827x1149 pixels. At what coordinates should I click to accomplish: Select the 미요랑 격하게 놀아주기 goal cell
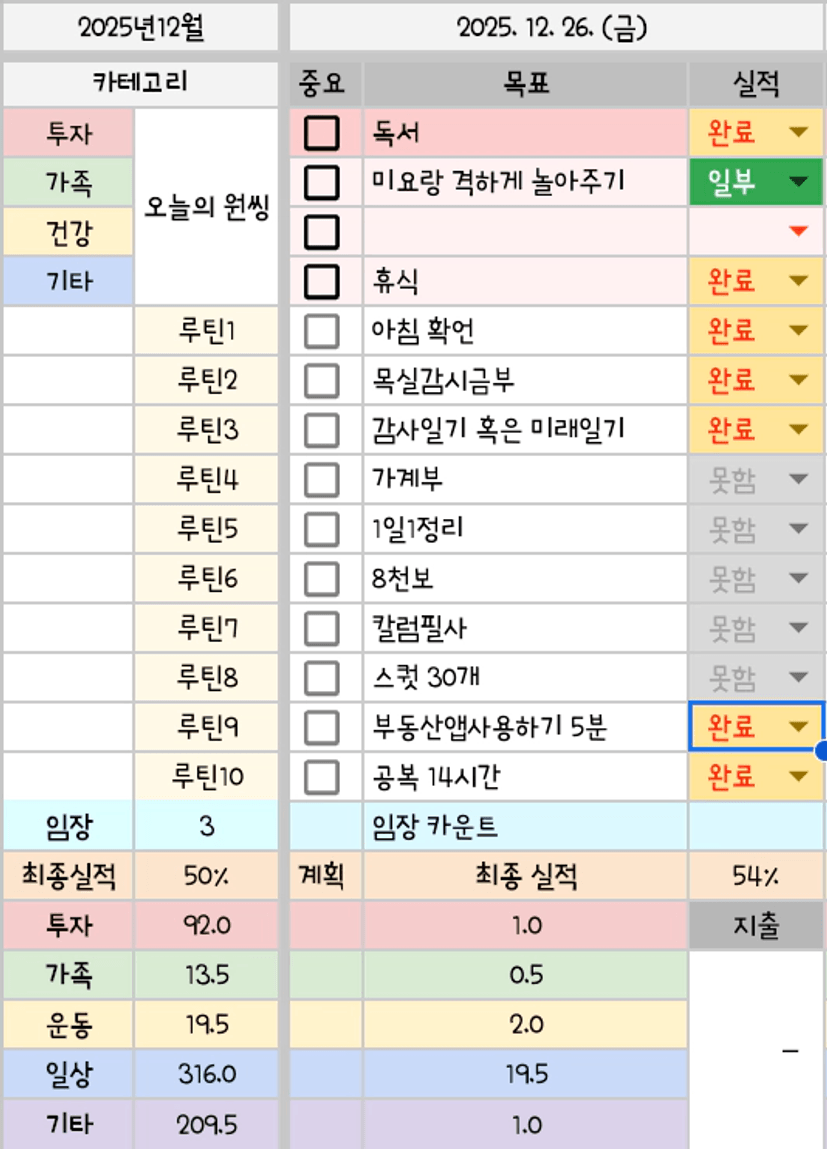[525, 182]
